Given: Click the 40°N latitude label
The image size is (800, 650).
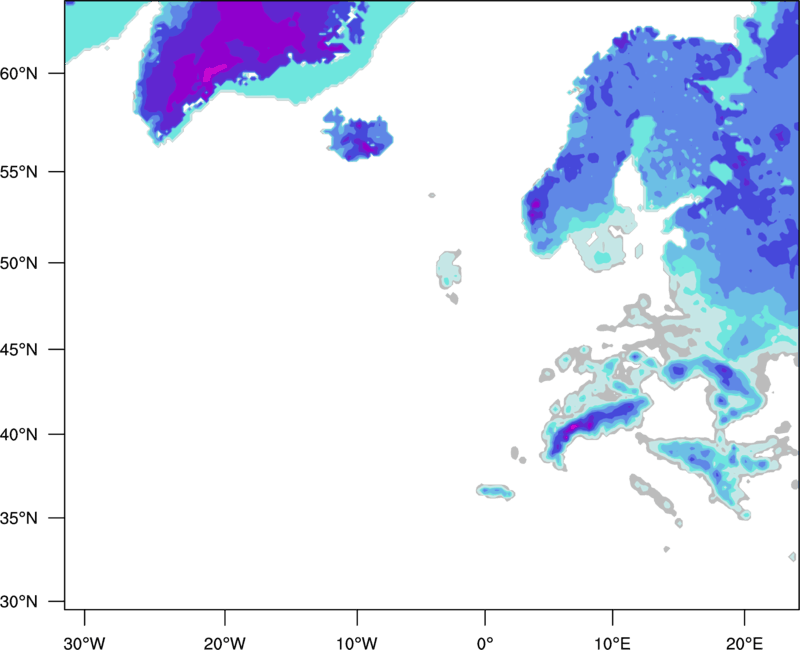Looking at the screenshot, I should 19,434.
